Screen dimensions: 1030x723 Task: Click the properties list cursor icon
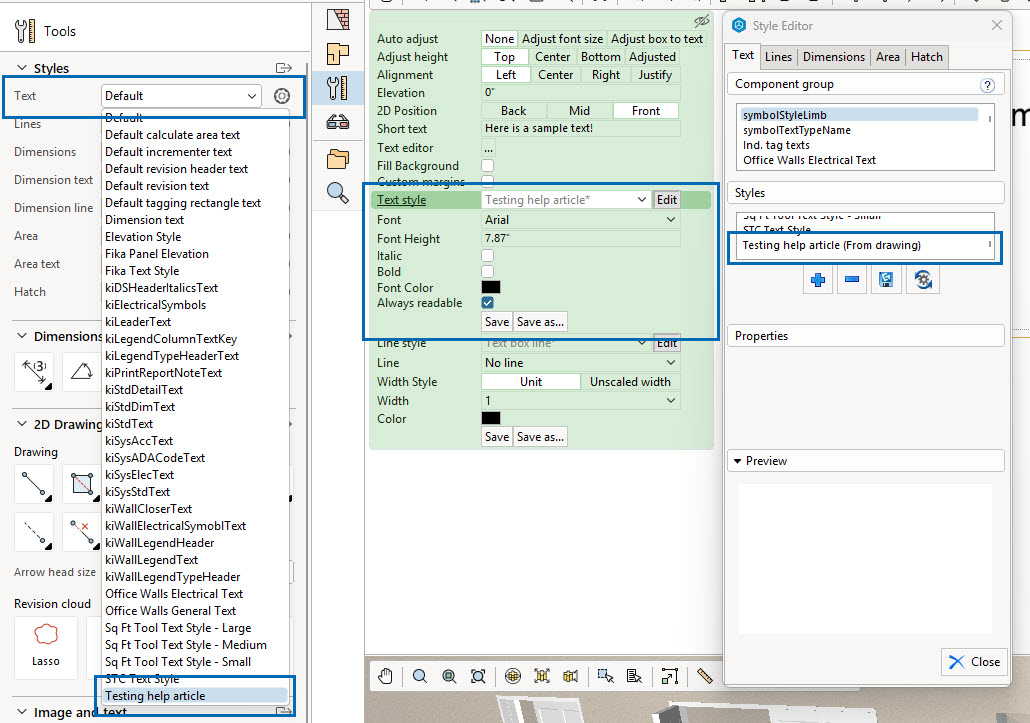click(x=635, y=676)
